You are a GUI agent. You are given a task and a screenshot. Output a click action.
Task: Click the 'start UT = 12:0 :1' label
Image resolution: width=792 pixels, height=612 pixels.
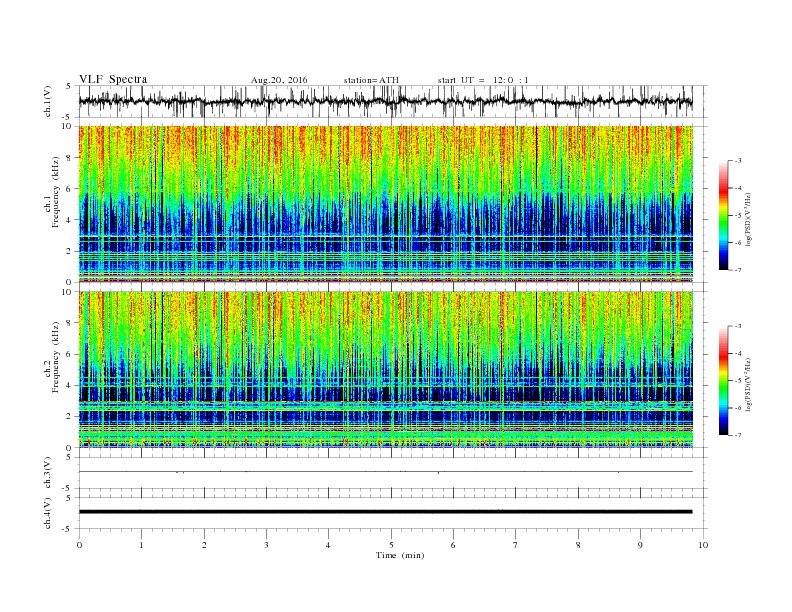483,80
